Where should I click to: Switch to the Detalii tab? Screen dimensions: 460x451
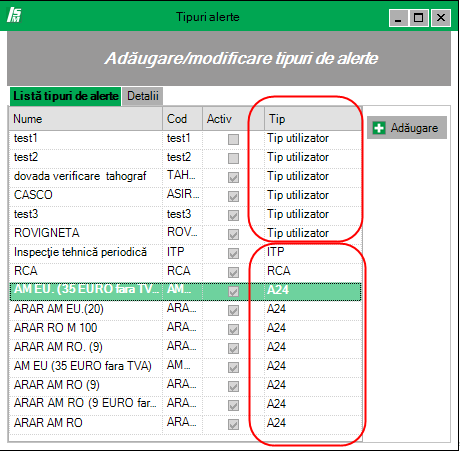(143, 96)
